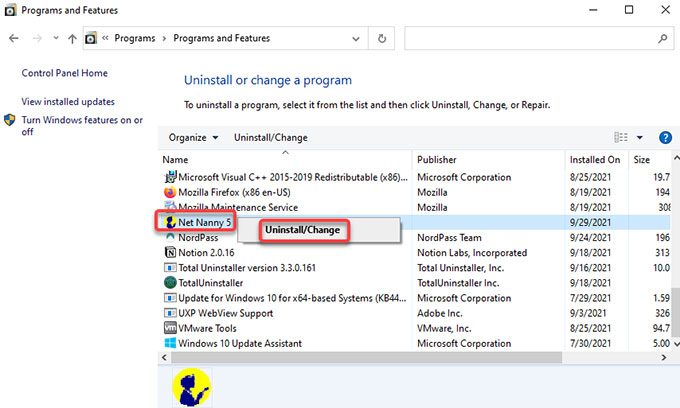Click the Update for Windows 10 icon

[x=170, y=298]
